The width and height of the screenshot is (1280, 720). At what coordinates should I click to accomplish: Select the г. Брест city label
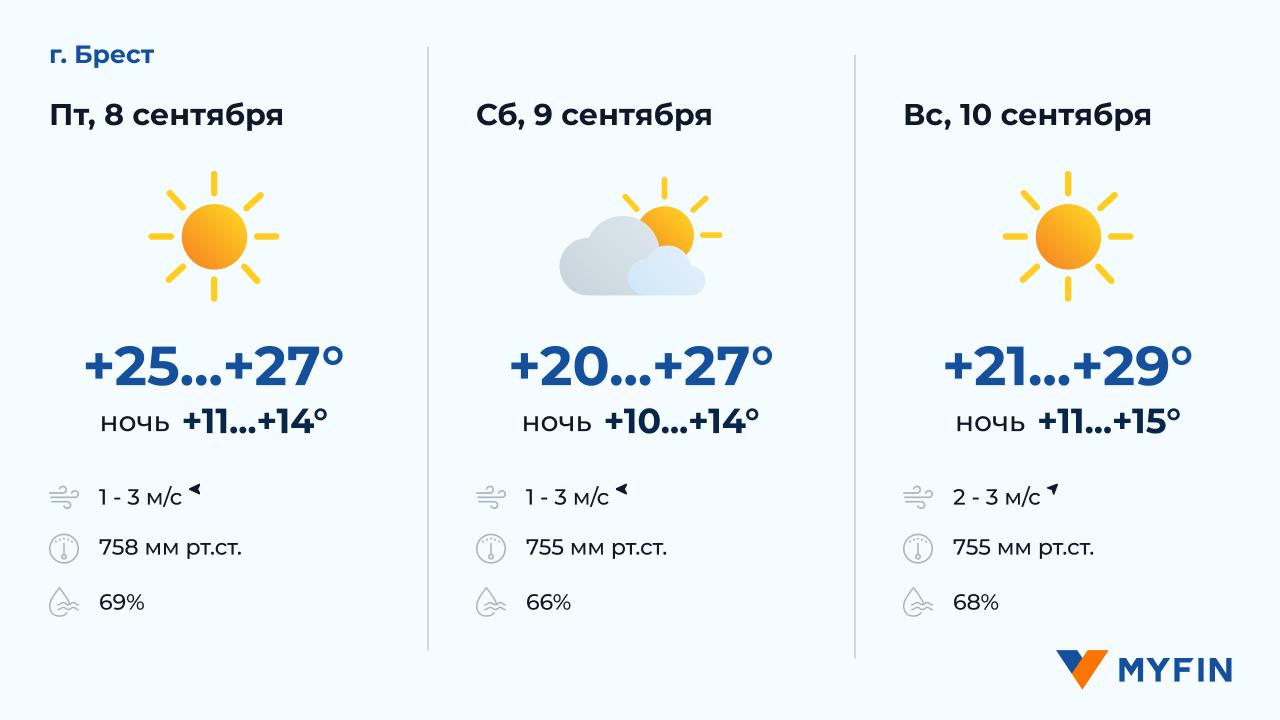click(x=102, y=55)
